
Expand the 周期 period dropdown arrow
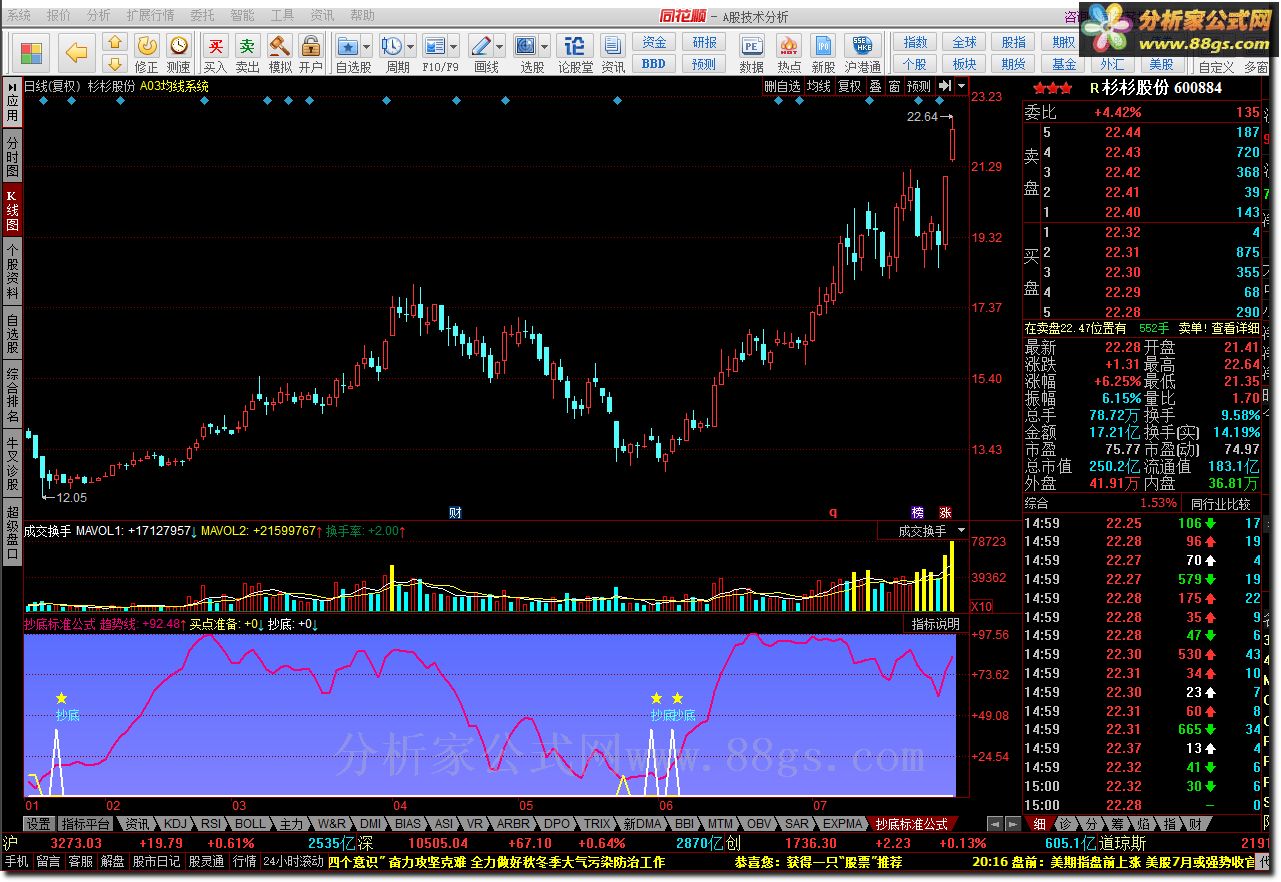pyautogui.click(x=411, y=46)
